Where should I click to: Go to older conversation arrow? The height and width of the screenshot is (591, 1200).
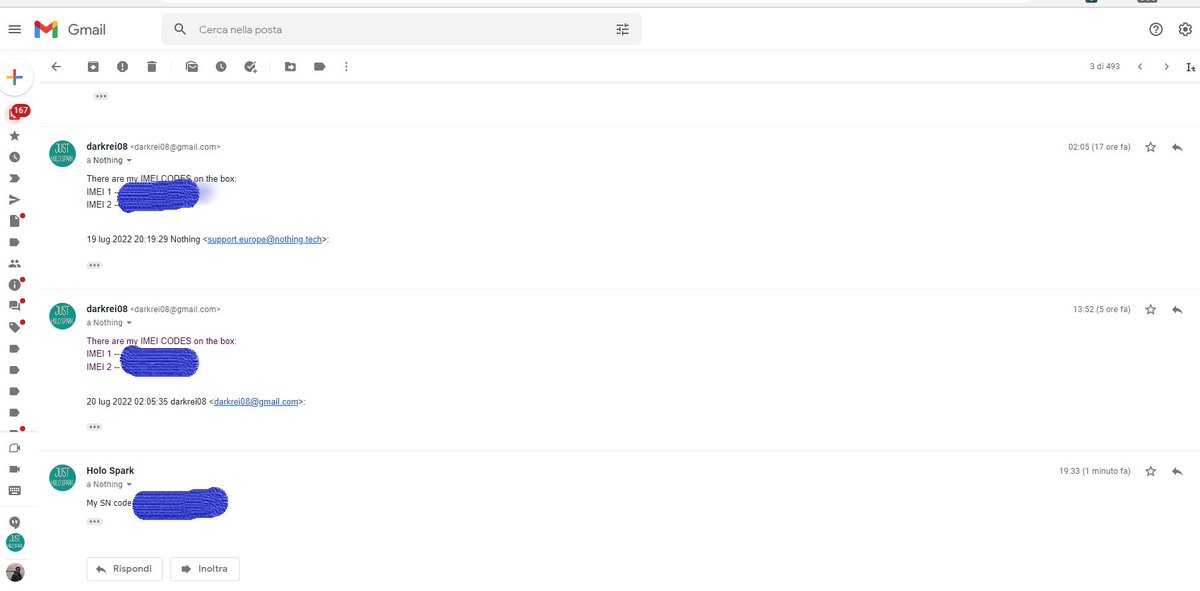1166,67
